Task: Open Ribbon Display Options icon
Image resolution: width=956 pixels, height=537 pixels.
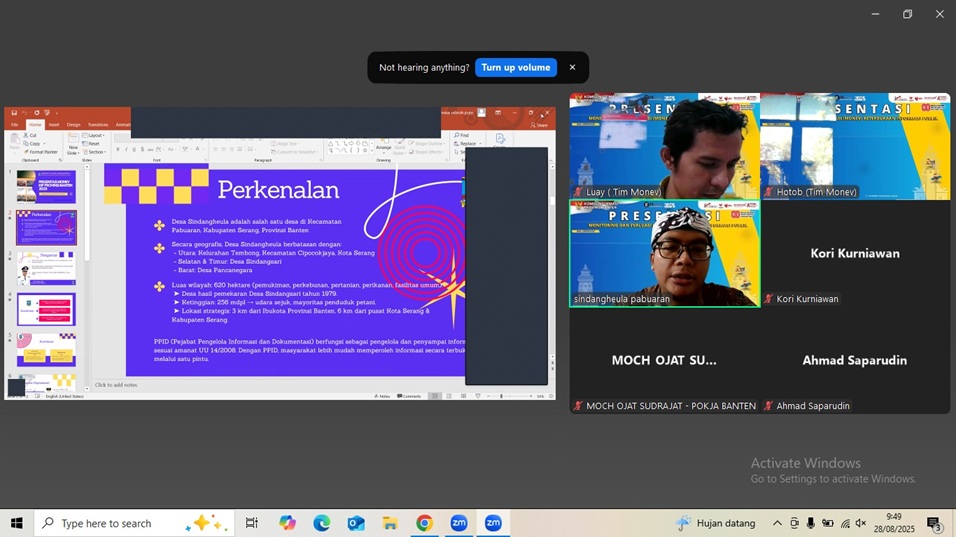Action: click(498, 113)
